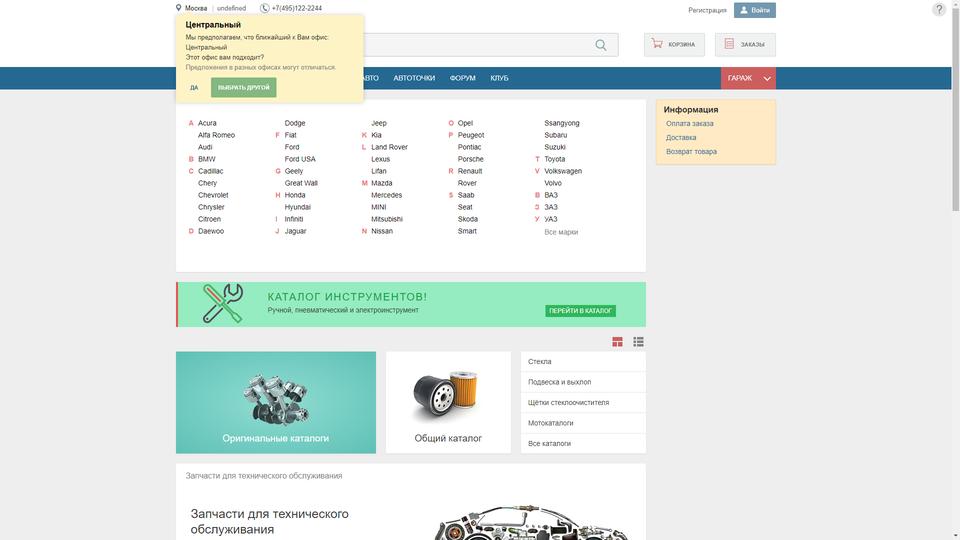Open Оригинальные каталоги tile
The height and width of the screenshot is (540, 960).
coord(276,402)
